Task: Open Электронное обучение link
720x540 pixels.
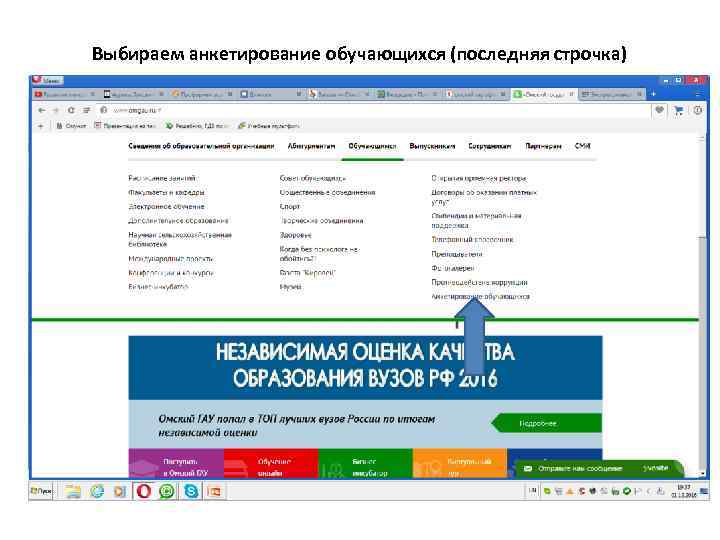Action: (166, 207)
